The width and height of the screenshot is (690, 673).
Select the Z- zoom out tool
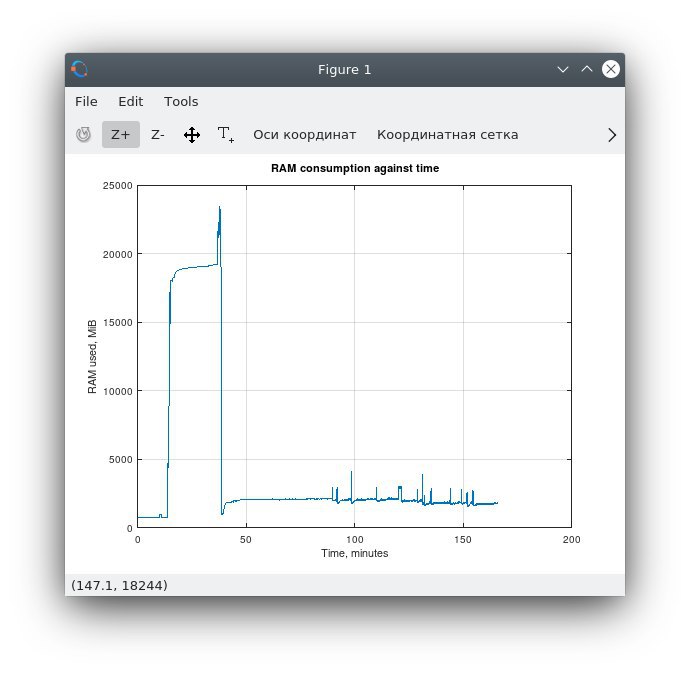pos(158,134)
